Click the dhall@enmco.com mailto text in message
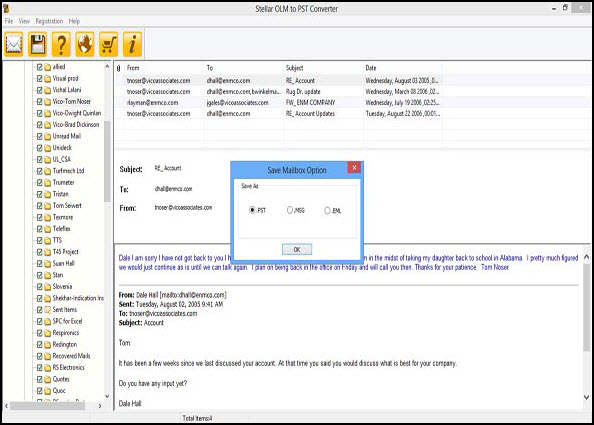Image resolution: width=594 pixels, height=425 pixels. tap(193, 295)
